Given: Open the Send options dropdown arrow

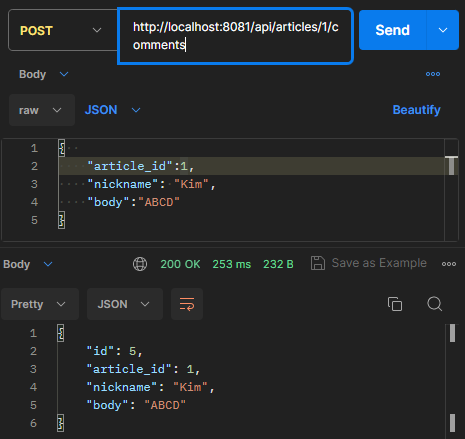Looking at the screenshot, I should (x=443, y=30).
